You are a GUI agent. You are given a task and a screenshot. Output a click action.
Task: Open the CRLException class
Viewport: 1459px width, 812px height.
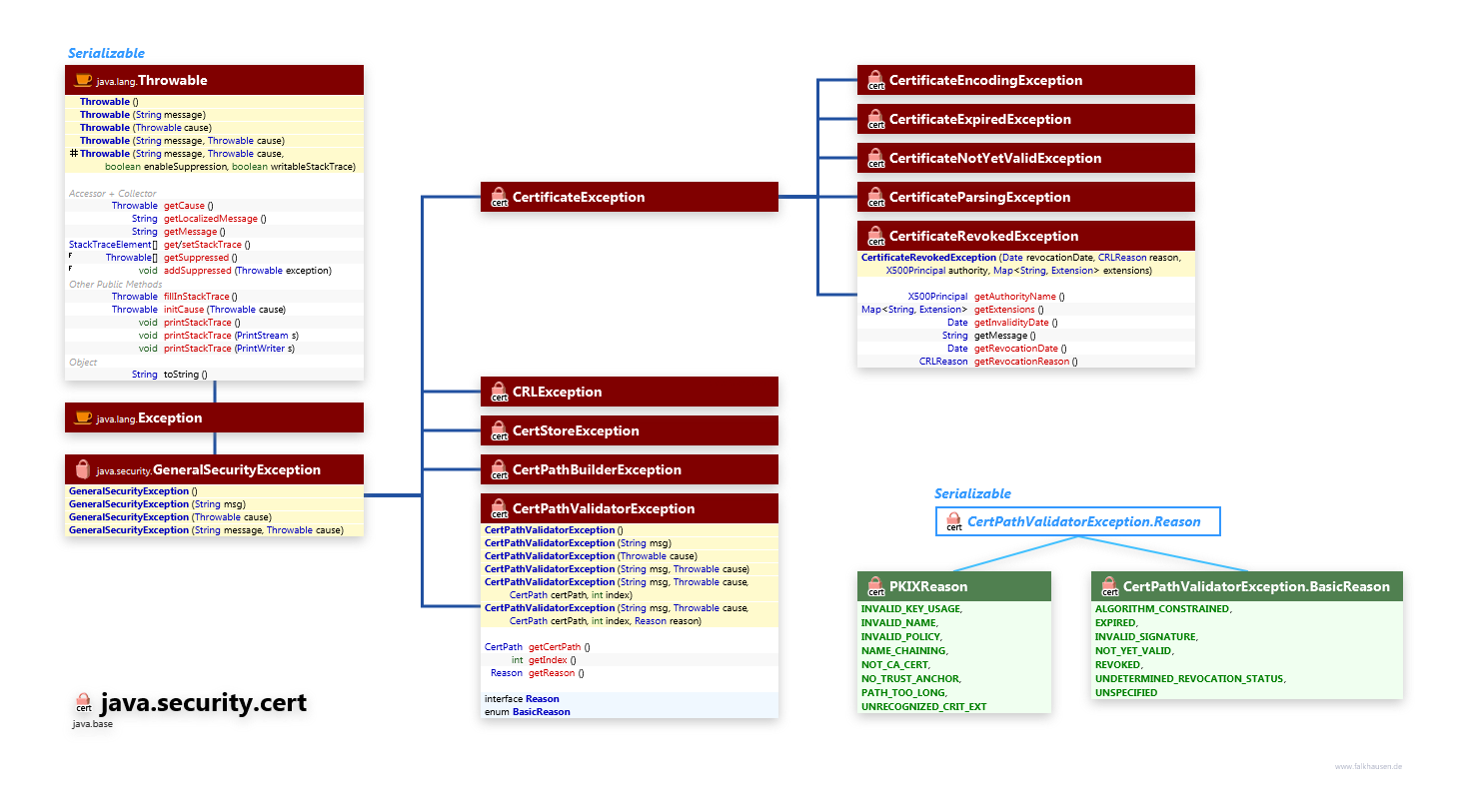[630, 392]
